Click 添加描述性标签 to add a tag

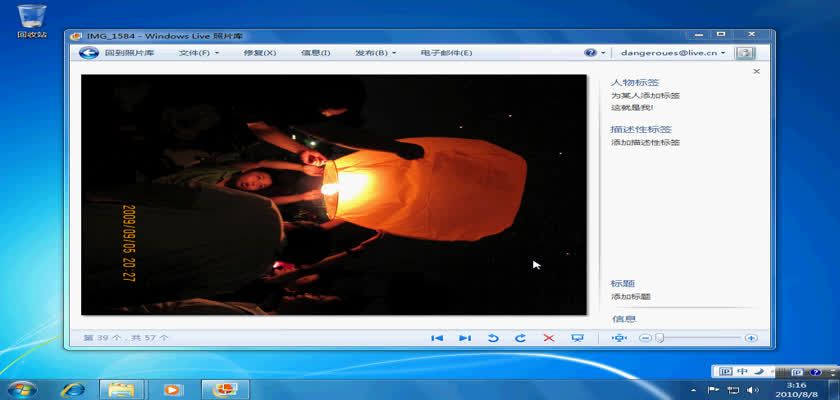(645, 142)
